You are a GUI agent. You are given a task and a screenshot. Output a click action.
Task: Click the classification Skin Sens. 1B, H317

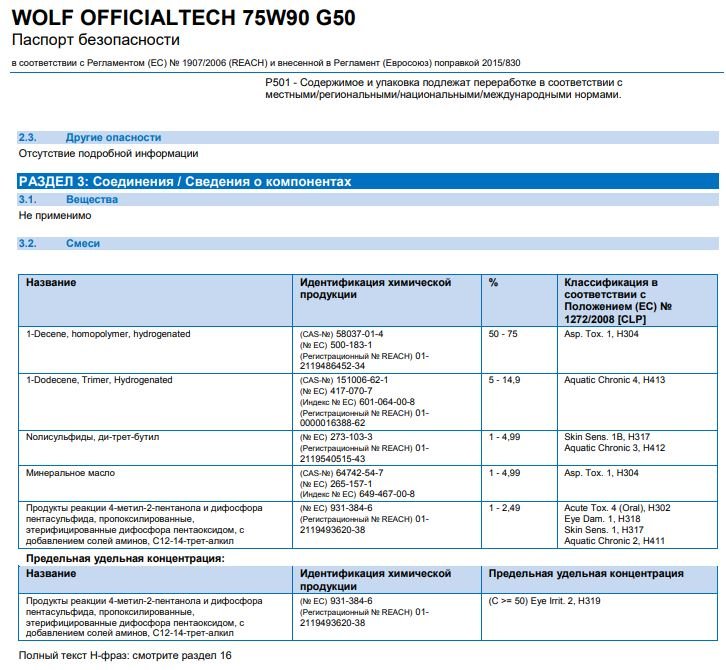click(x=607, y=437)
